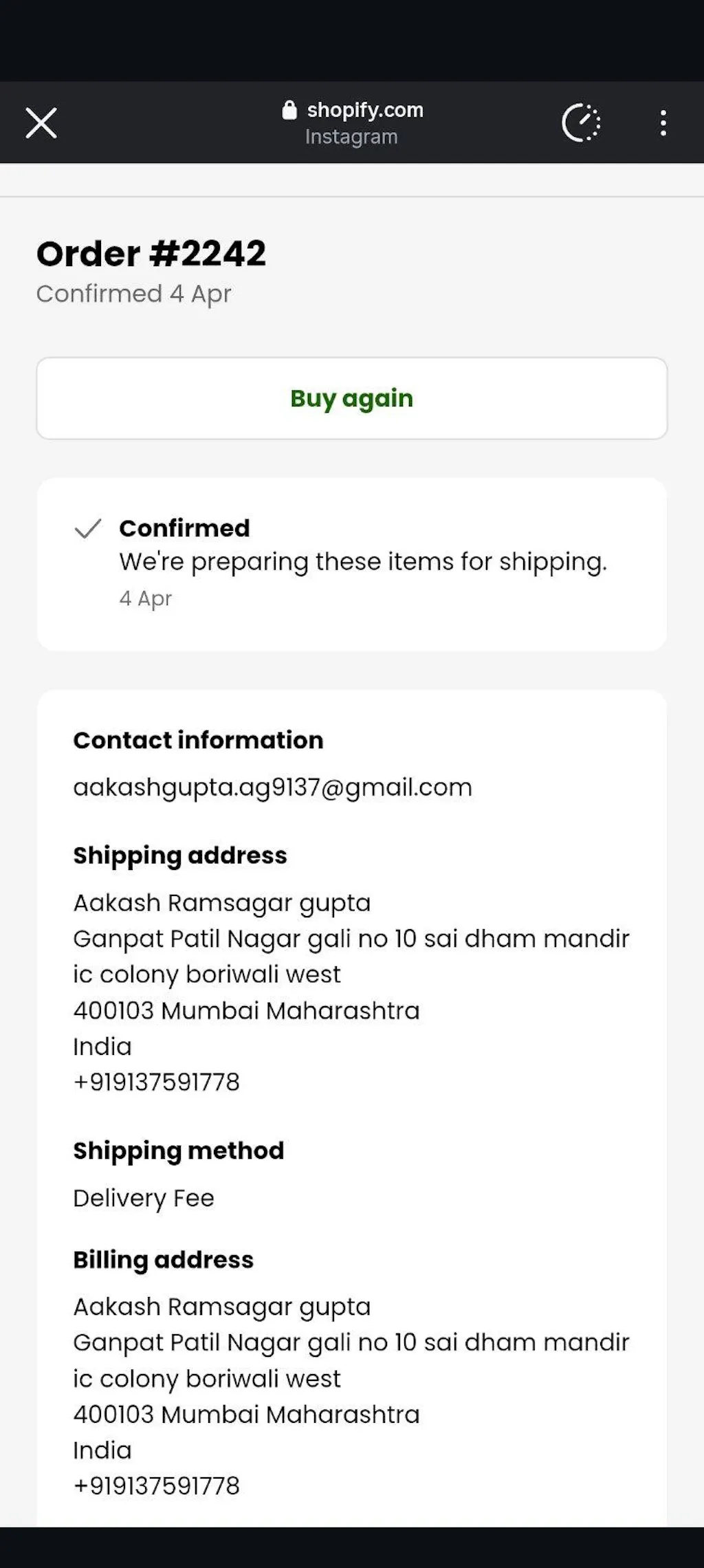Tap the Delivery Fee shipping method

[144, 1198]
